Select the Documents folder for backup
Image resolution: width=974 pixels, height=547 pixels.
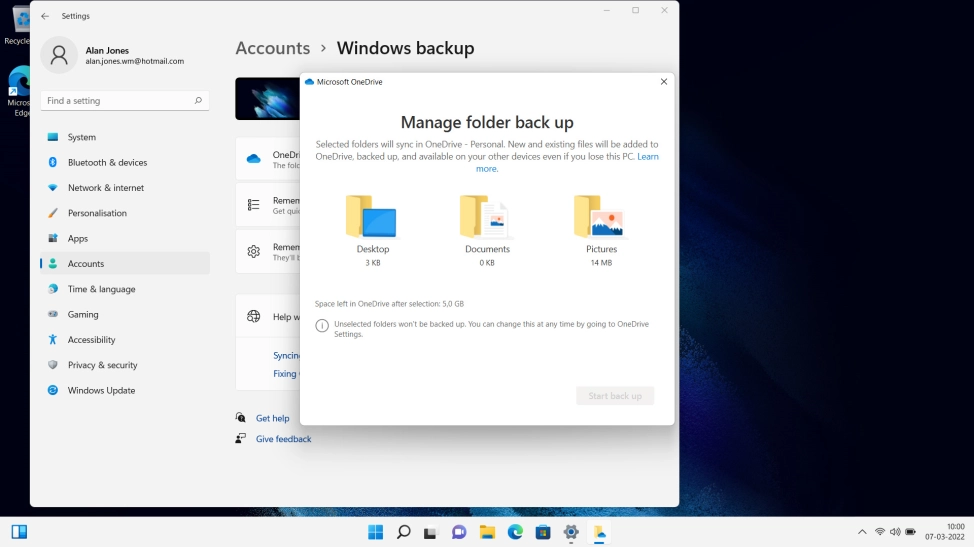click(x=487, y=230)
